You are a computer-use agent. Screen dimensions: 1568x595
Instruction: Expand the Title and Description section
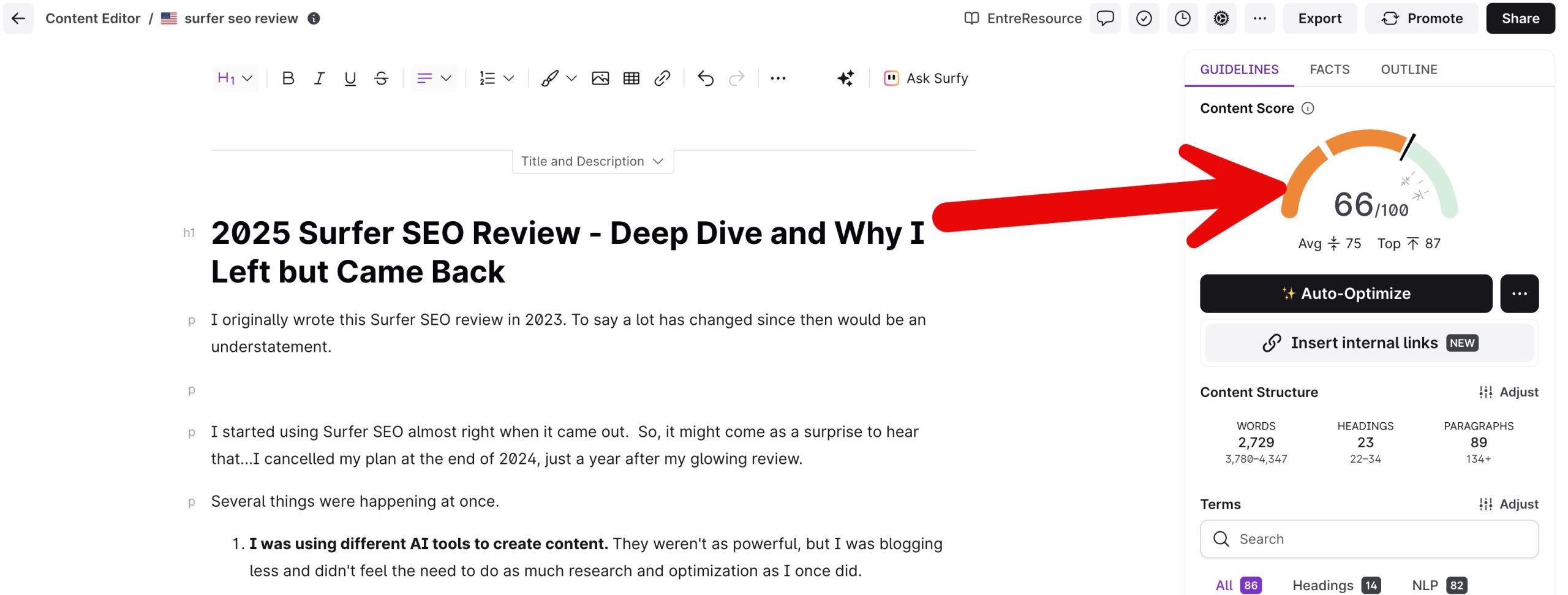[x=592, y=161]
